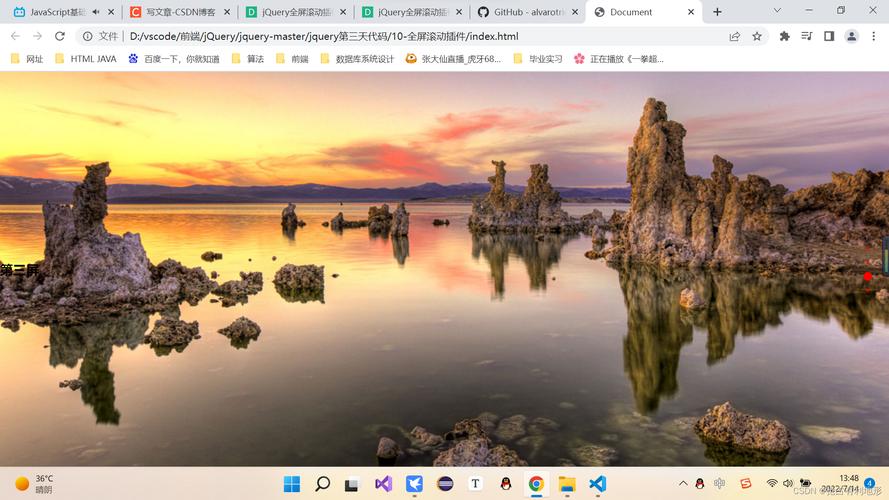Click the browser back arrow
889x500 pixels.
coord(15,36)
